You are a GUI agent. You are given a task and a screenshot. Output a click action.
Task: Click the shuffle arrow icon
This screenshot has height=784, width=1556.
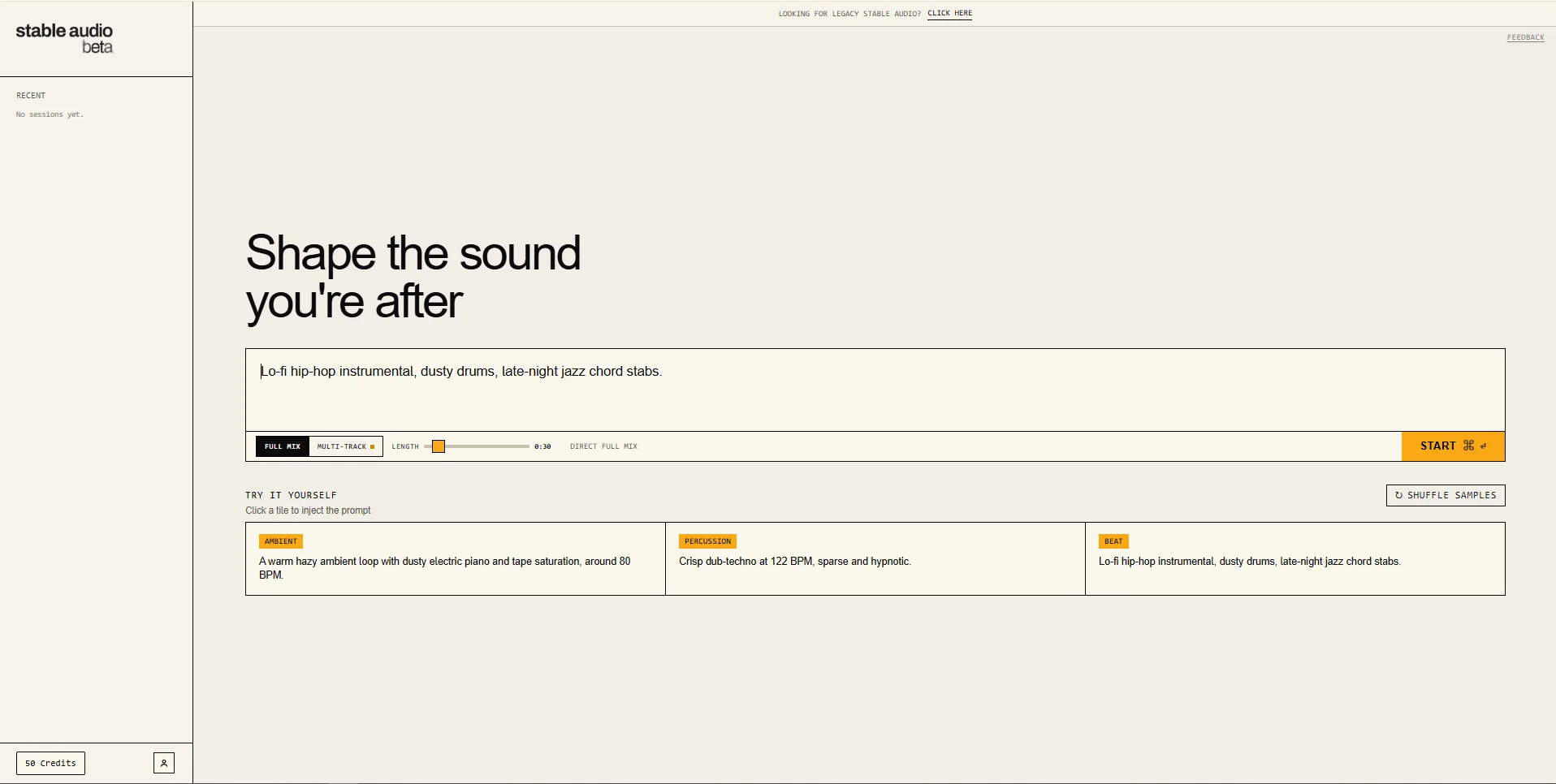tap(1398, 495)
